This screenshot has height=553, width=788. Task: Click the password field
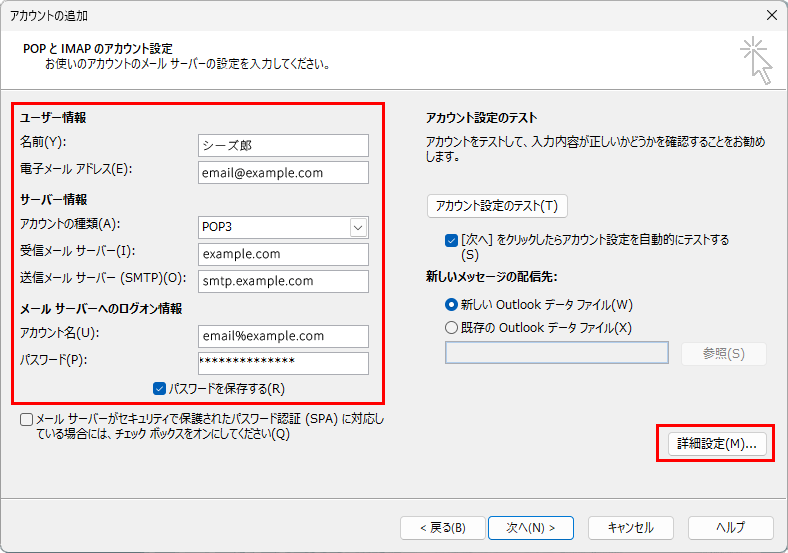point(283,362)
